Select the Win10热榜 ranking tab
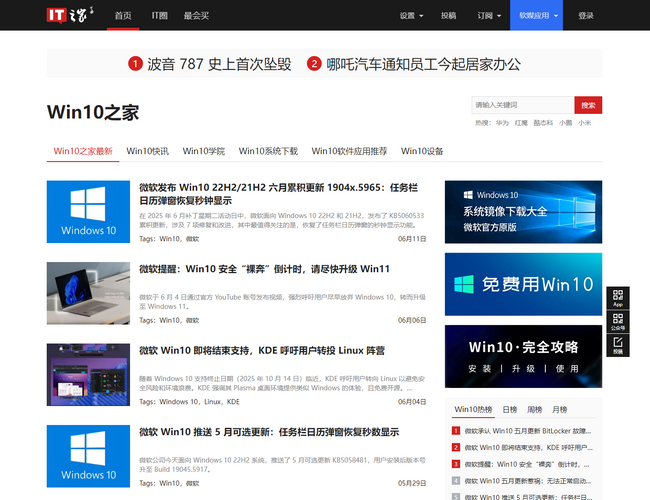Screen dimensions: 650x500 [473, 410]
